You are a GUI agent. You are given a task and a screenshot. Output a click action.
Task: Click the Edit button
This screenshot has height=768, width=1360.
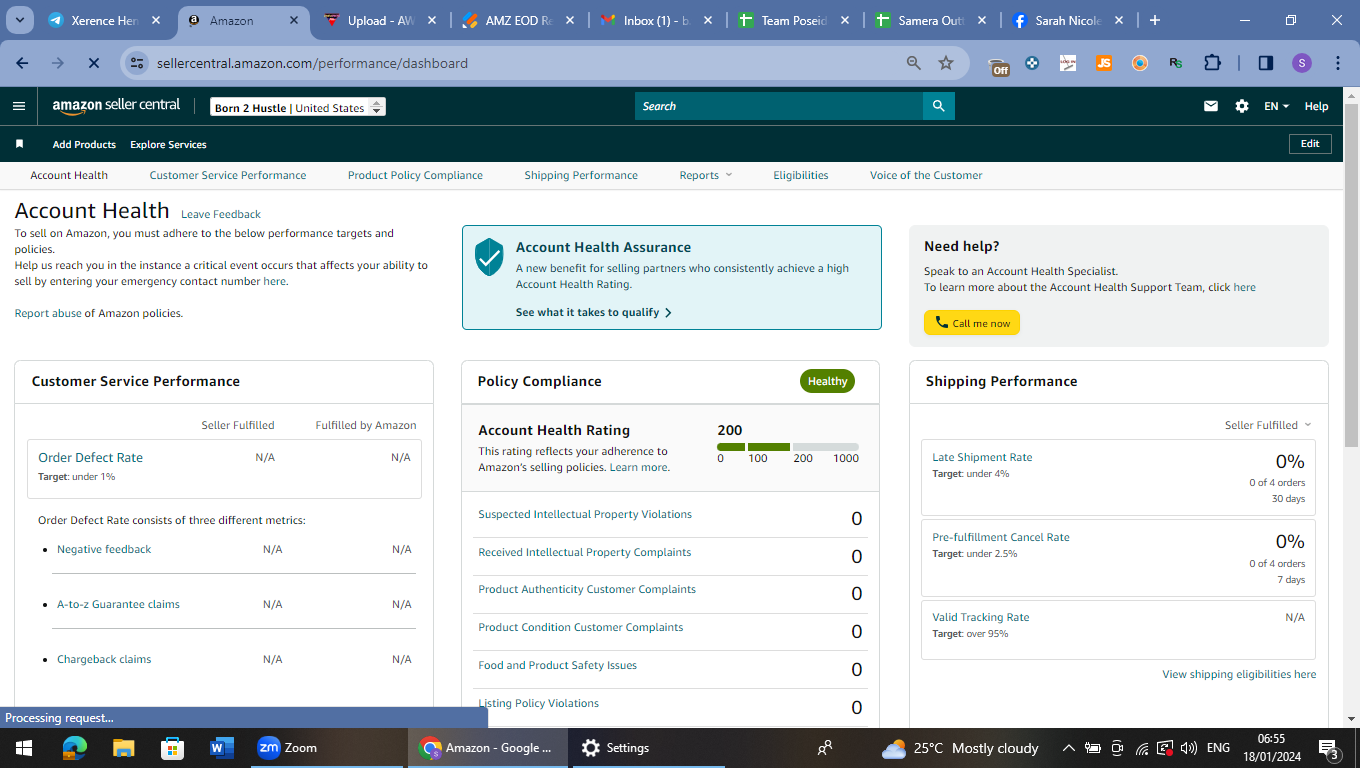(x=1310, y=144)
